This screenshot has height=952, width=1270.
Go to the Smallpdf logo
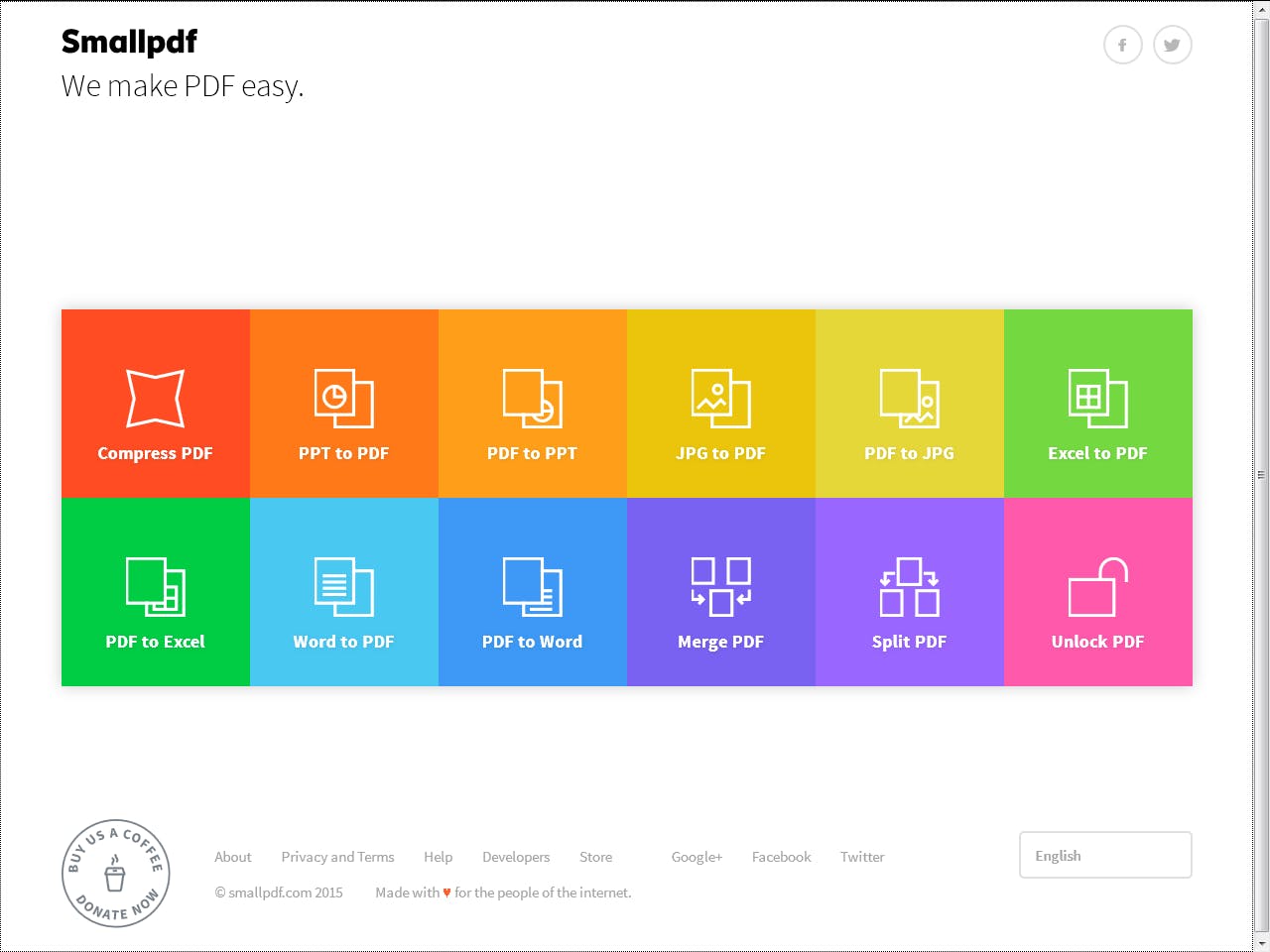pyautogui.click(x=129, y=42)
